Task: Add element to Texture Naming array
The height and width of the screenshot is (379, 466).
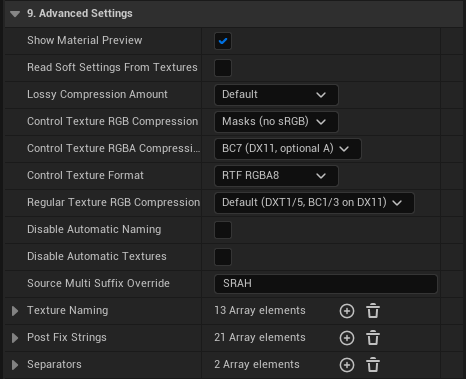Action: (x=347, y=311)
